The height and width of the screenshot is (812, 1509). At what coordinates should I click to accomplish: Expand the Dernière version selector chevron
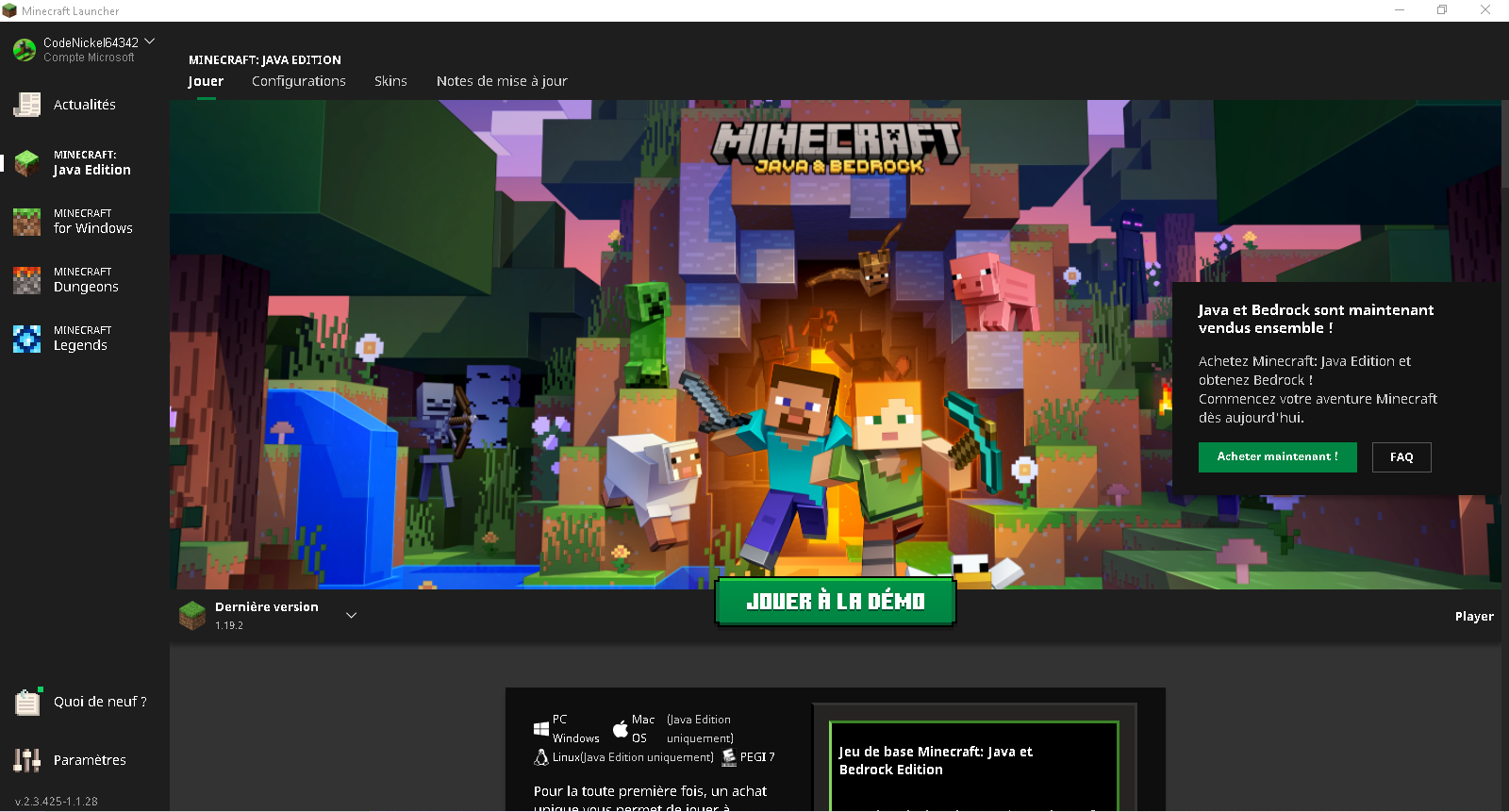pos(351,616)
